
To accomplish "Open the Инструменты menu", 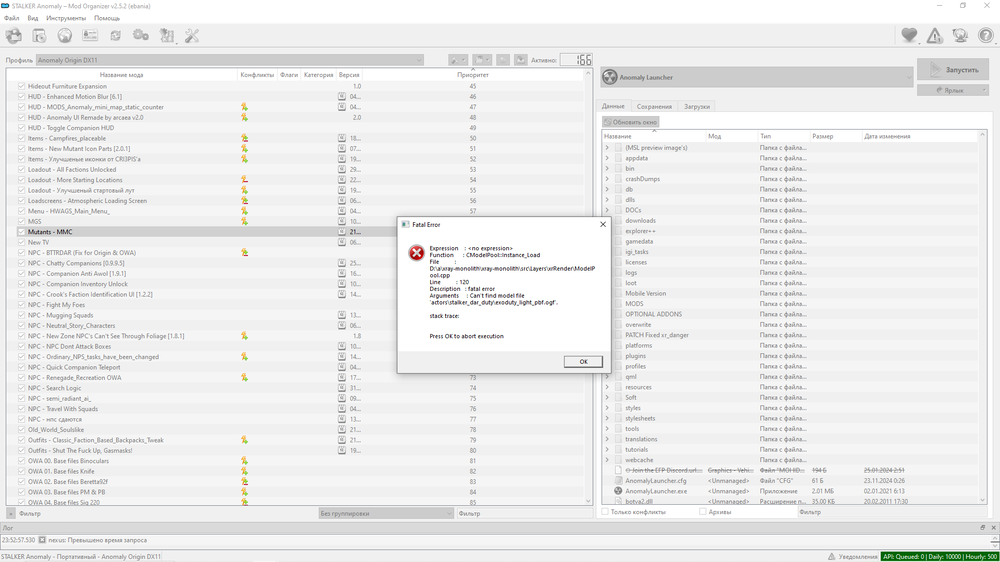I will (66, 18).
